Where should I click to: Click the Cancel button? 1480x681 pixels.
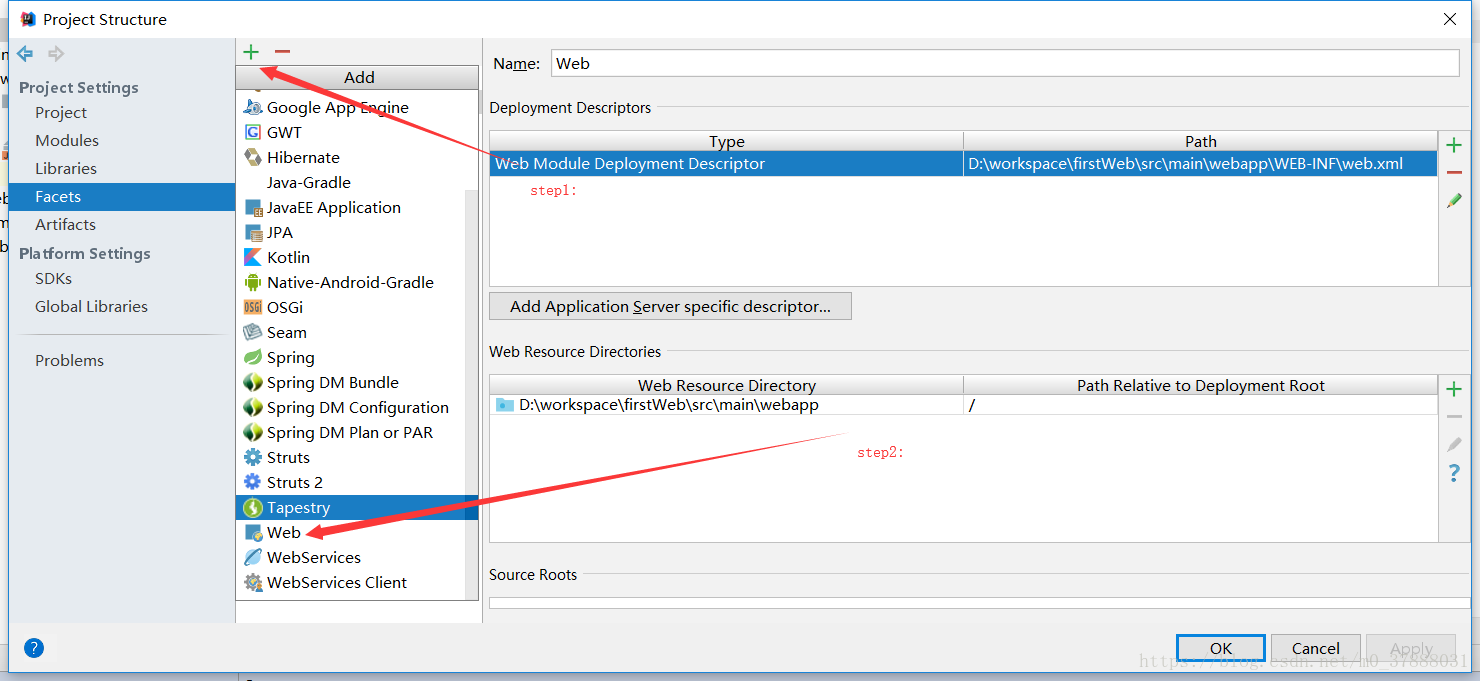[x=1315, y=648]
